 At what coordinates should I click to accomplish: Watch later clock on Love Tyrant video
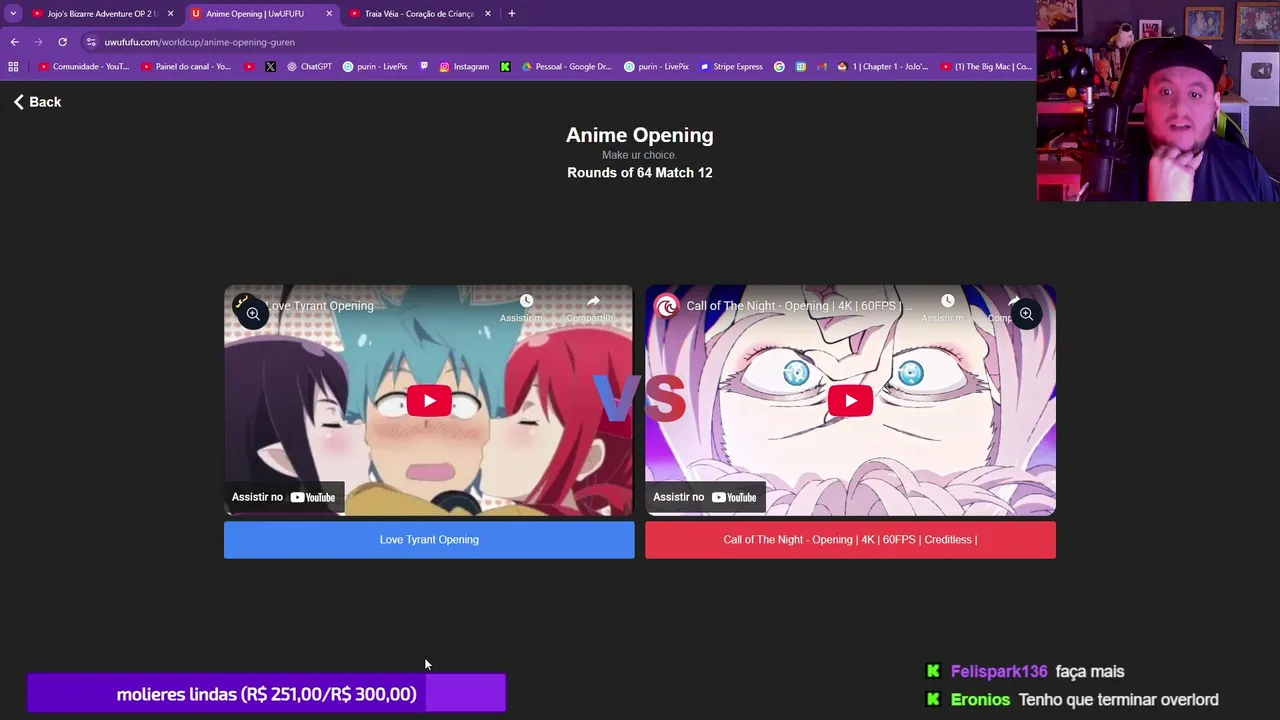point(526,301)
